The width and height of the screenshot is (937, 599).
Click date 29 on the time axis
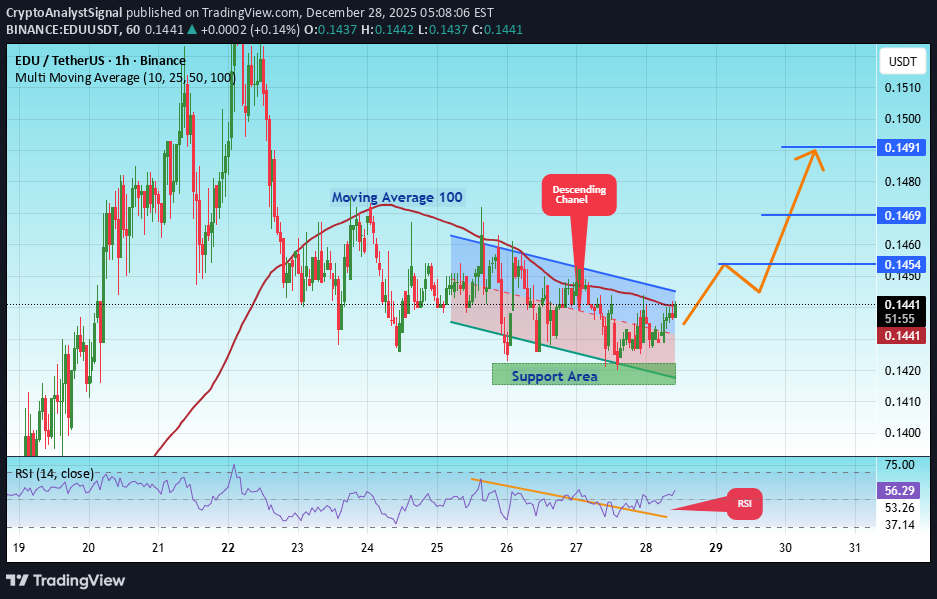[716, 547]
